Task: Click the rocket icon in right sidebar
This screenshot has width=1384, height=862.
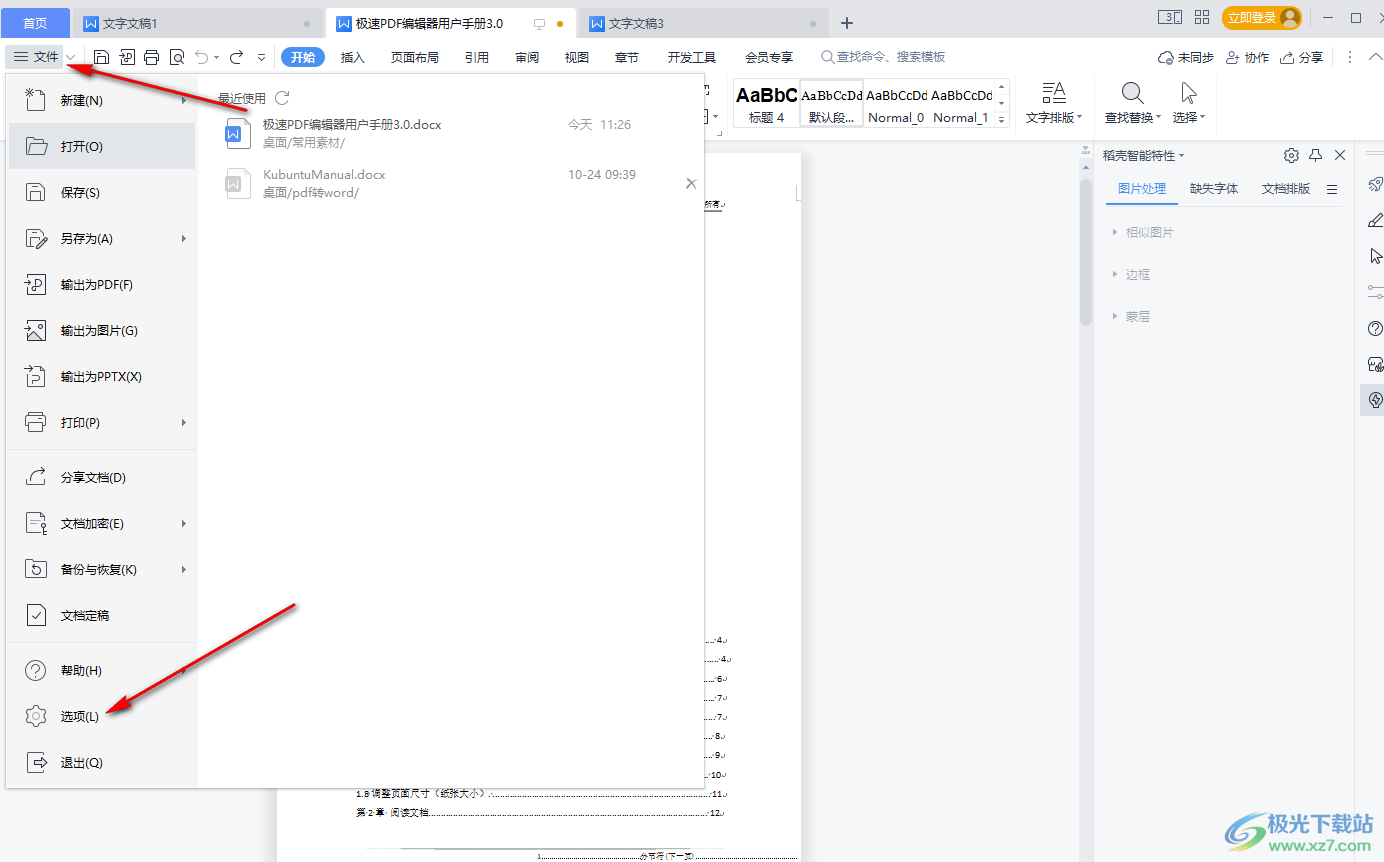Action: pos(1375,184)
